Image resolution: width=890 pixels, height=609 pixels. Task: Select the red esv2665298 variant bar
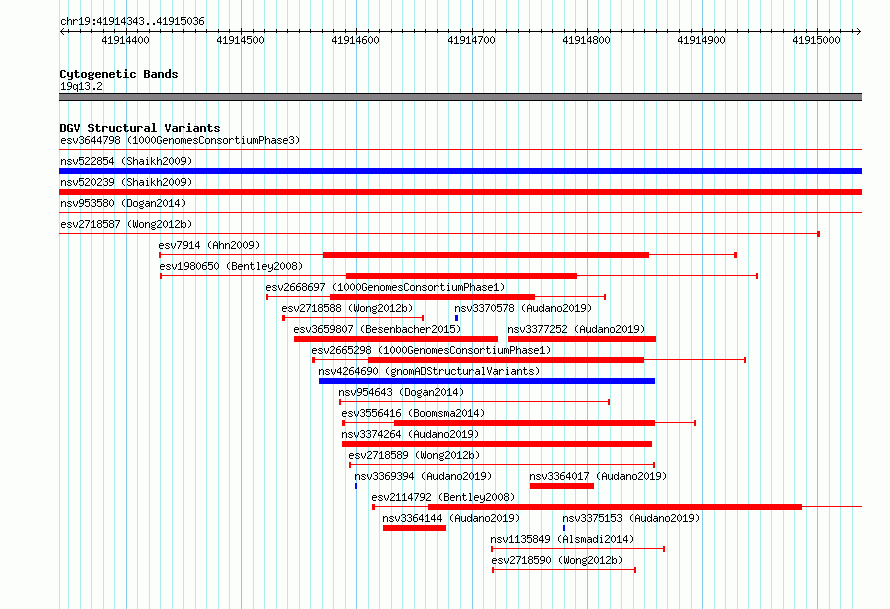(x=506, y=360)
